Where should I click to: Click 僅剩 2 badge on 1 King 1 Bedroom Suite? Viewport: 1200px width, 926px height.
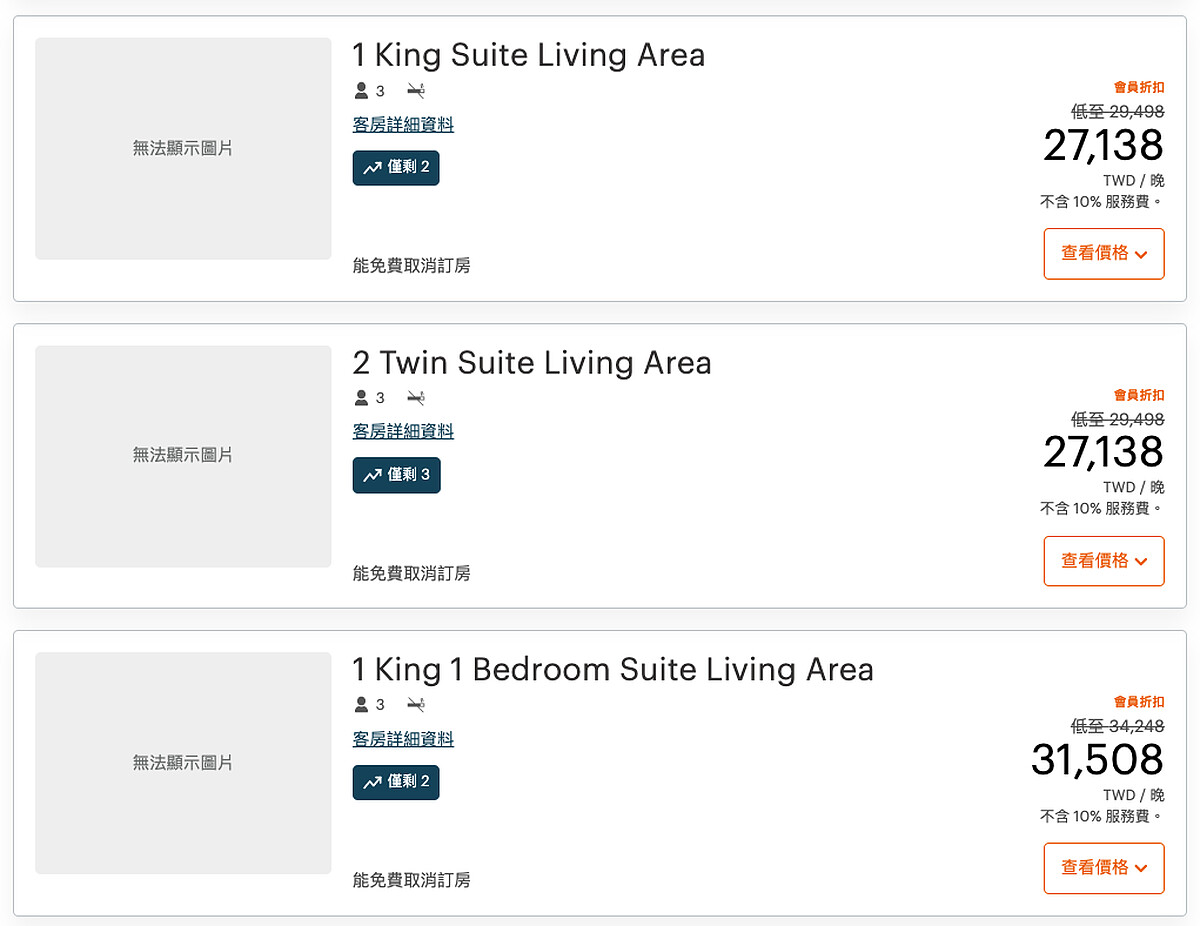396,782
